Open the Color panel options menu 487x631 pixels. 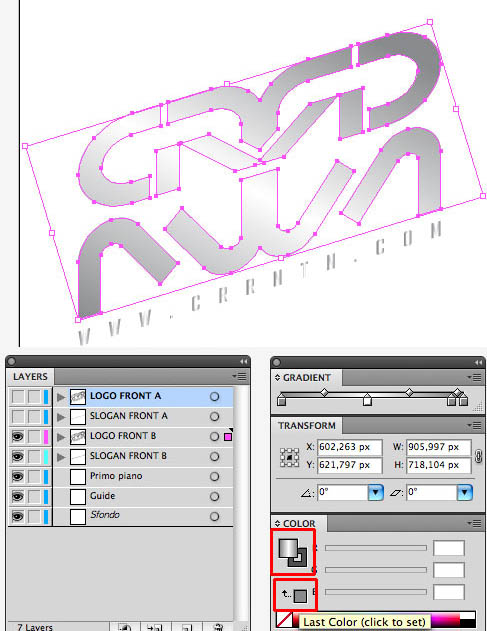(475, 523)
